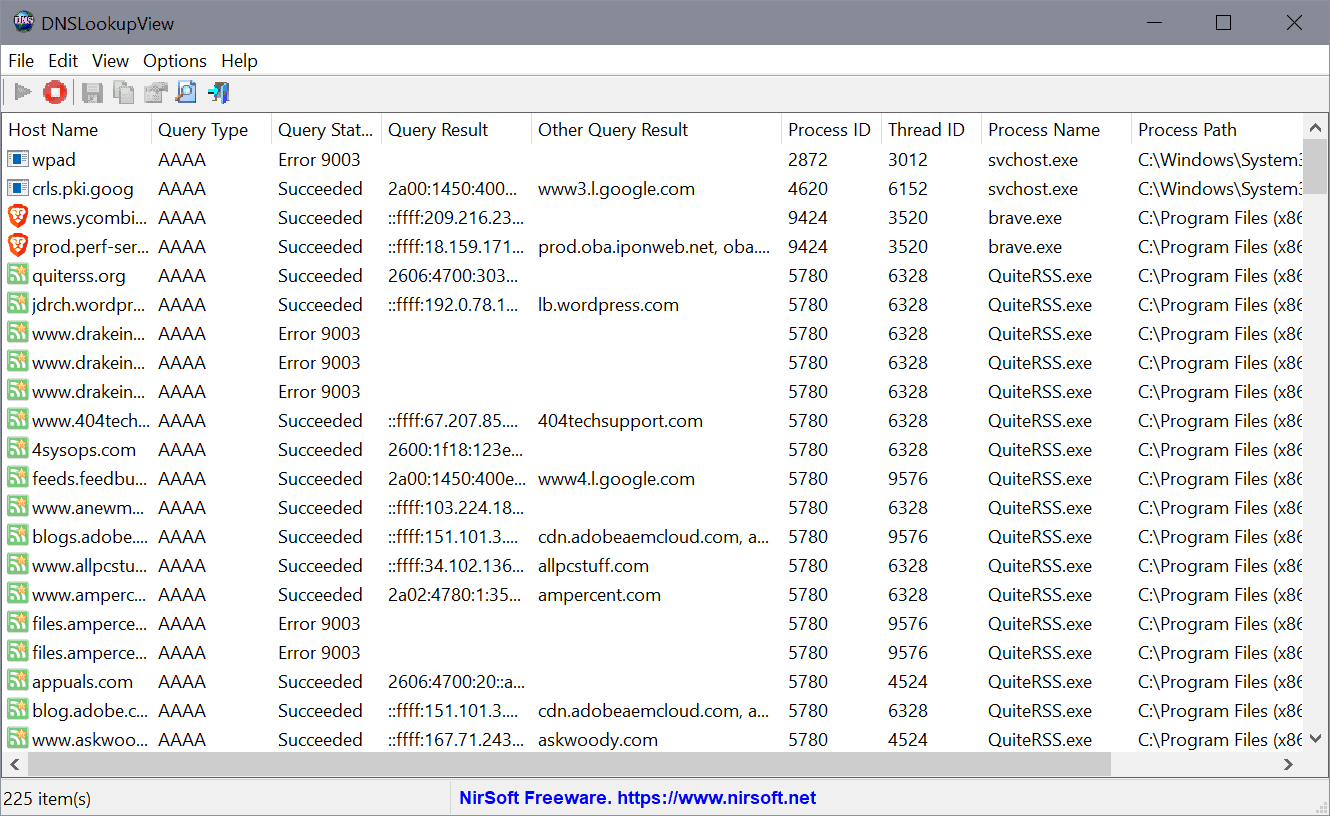Click the vertical scrollbar down arrow
The image size is (1330, 816).
[1315, 739]
